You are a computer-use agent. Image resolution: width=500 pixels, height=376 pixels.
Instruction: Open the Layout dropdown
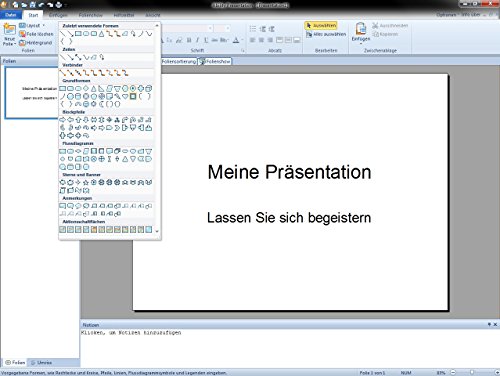tap(32, 25)
